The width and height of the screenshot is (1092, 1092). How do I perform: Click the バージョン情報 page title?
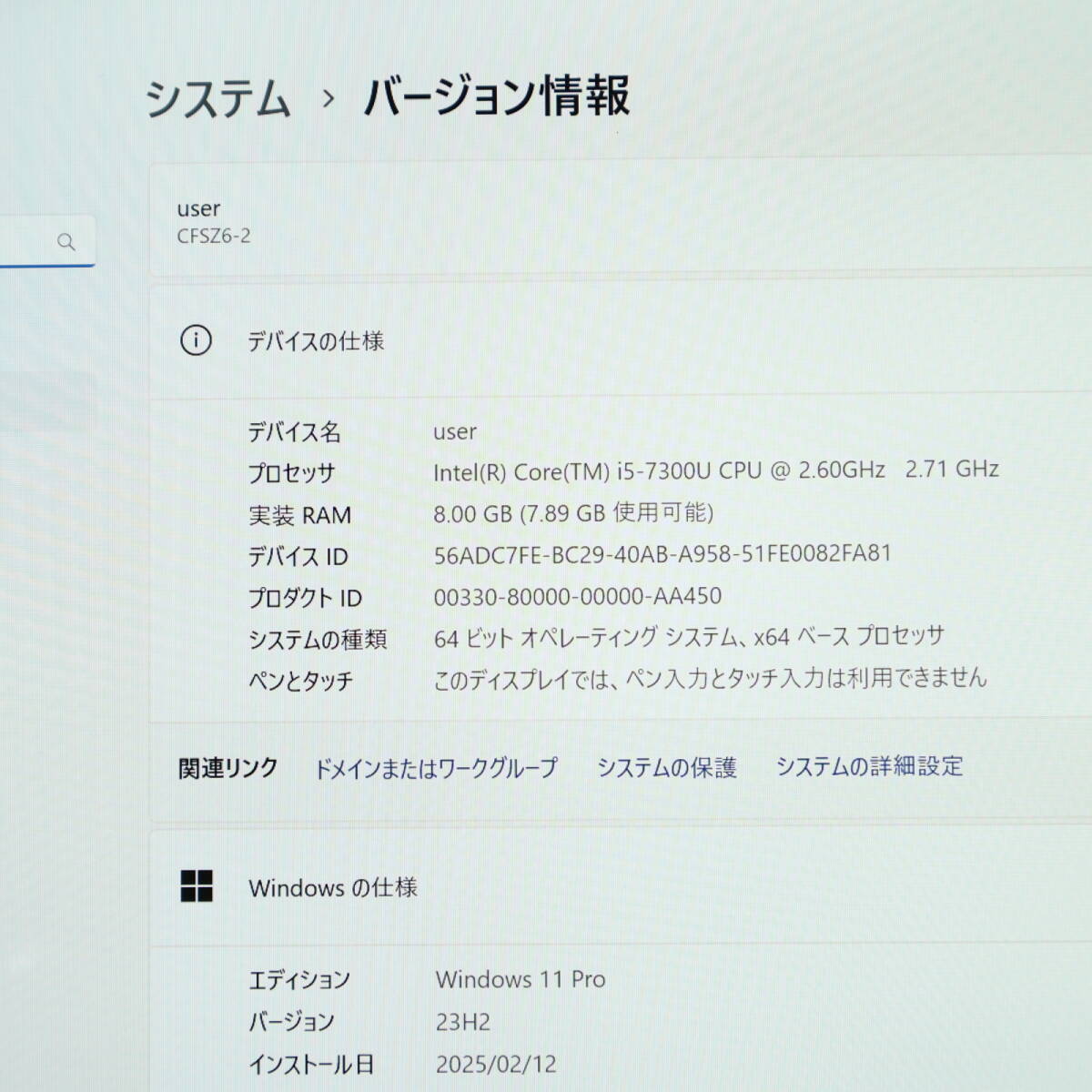pos(497,96)
